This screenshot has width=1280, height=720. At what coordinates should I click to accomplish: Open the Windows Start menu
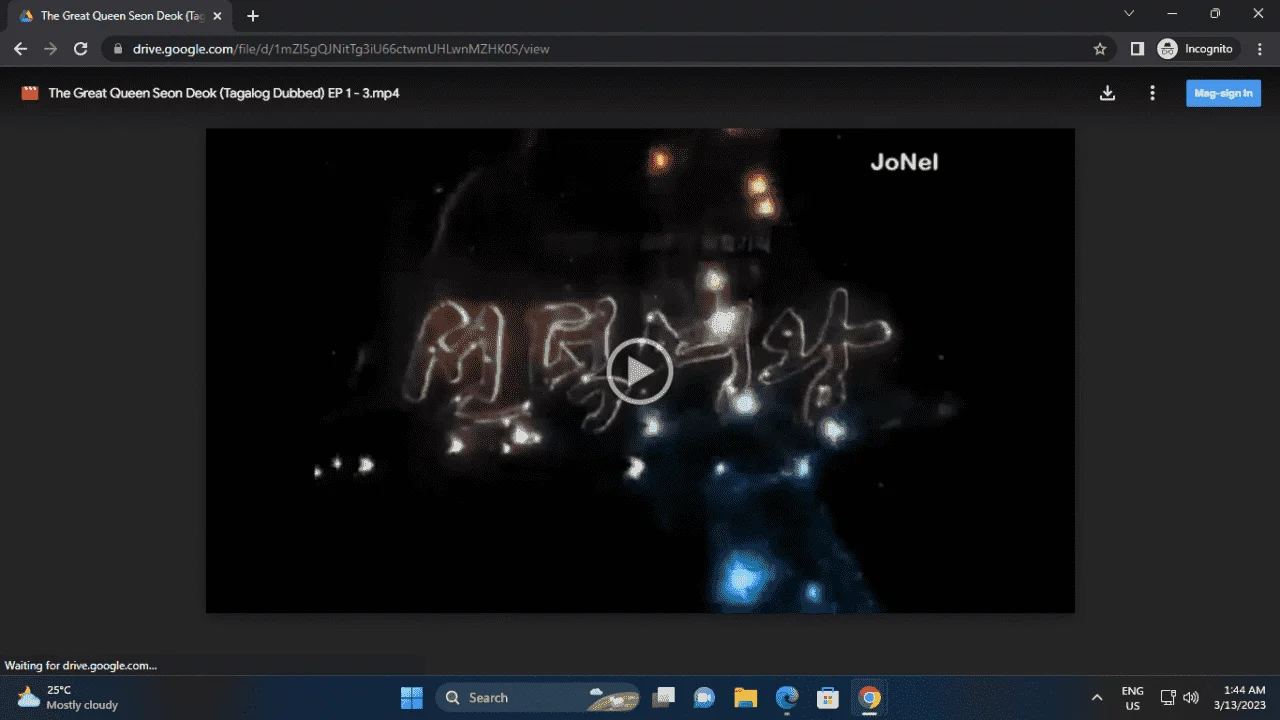(411, 697)
